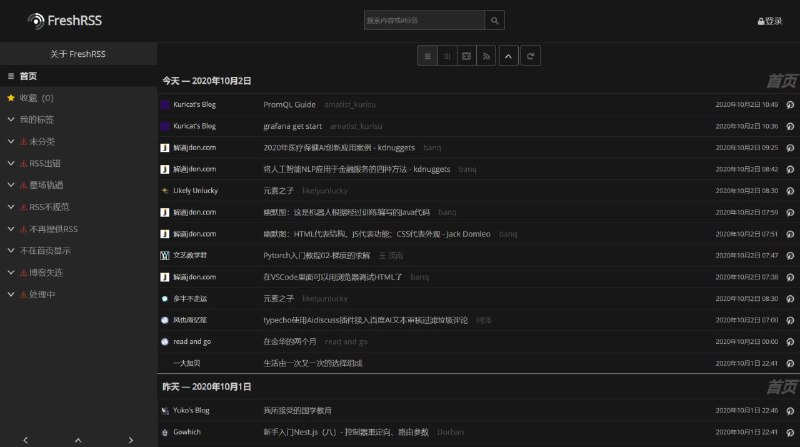Go to previous article using left arrow
Screen dimensions: 800x447
click(x=26, y=439)
